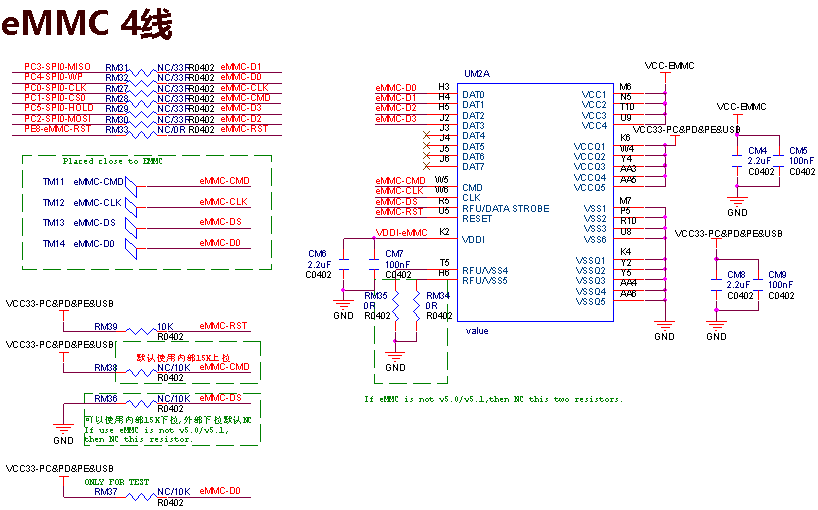Image resolution: width=818 pixels, height=510 pixels.
Task: Select the VDDI-eMMC net label
Action: (x=401, y=233)
